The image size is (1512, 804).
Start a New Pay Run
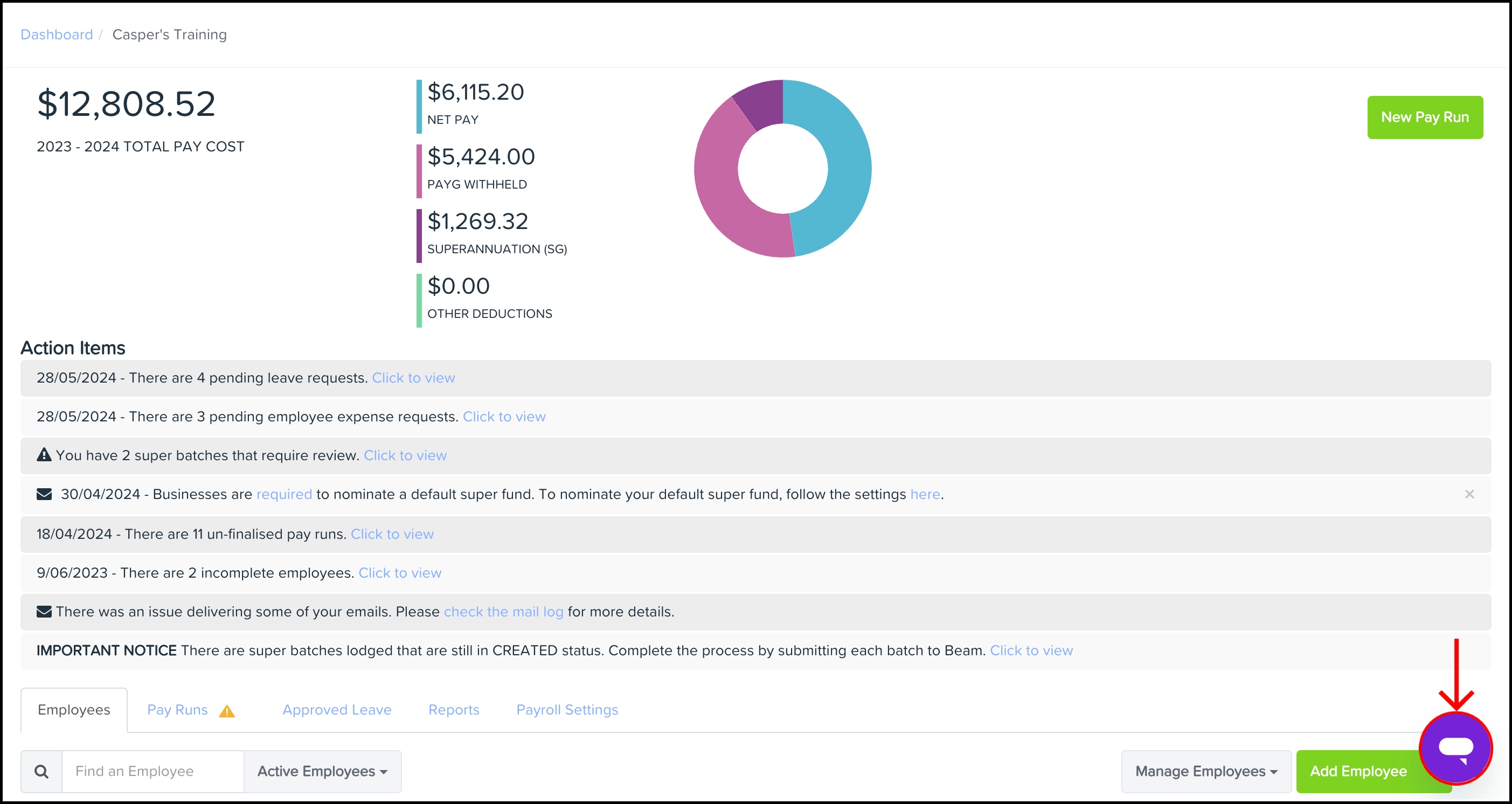tap(1424, 117)
